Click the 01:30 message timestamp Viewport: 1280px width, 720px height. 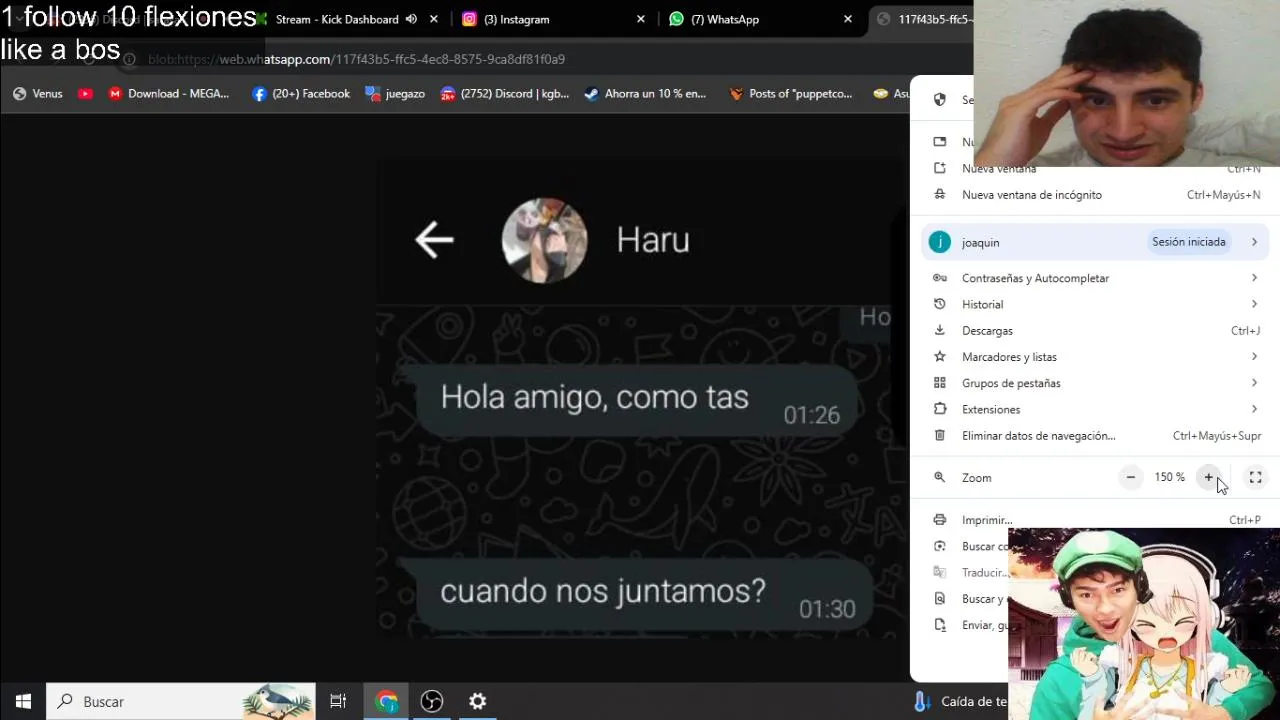pyautogui.click(x=827, y=609)
